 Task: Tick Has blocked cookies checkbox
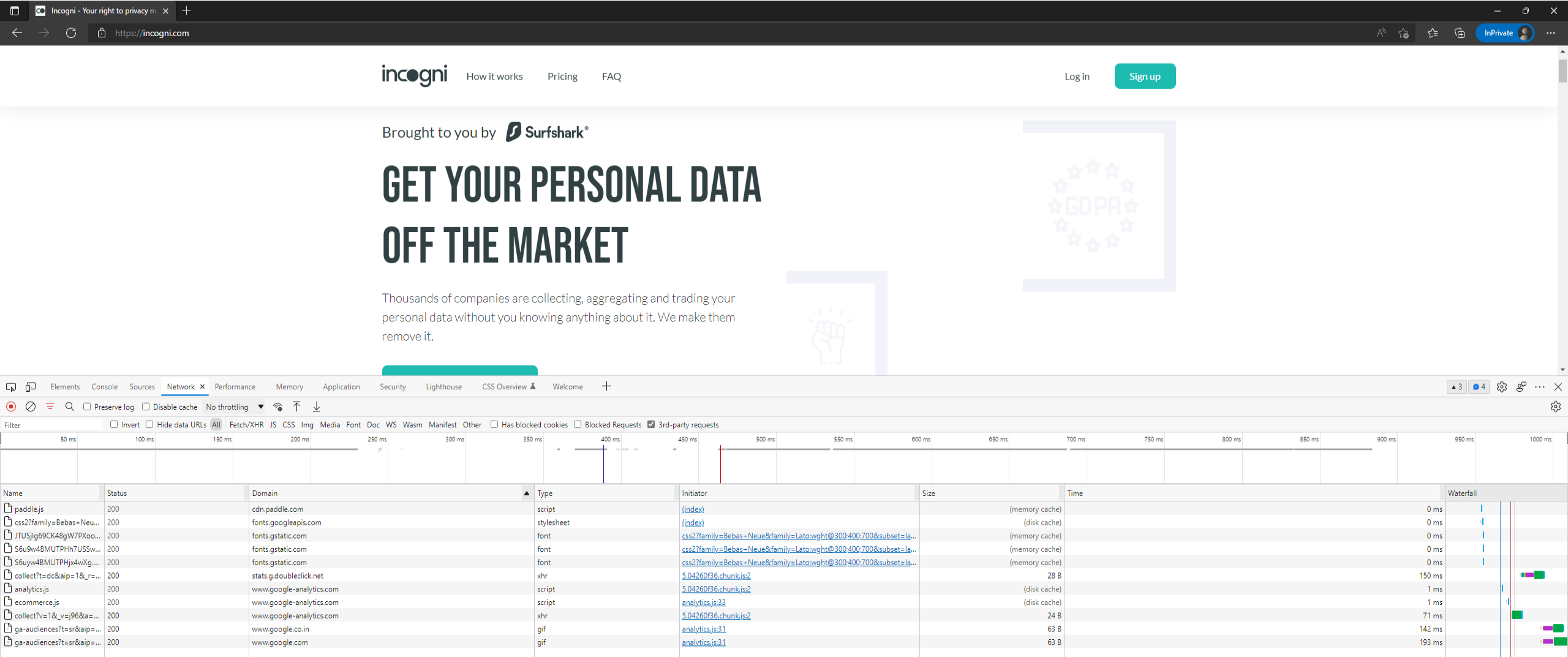(x=494, y=424)
